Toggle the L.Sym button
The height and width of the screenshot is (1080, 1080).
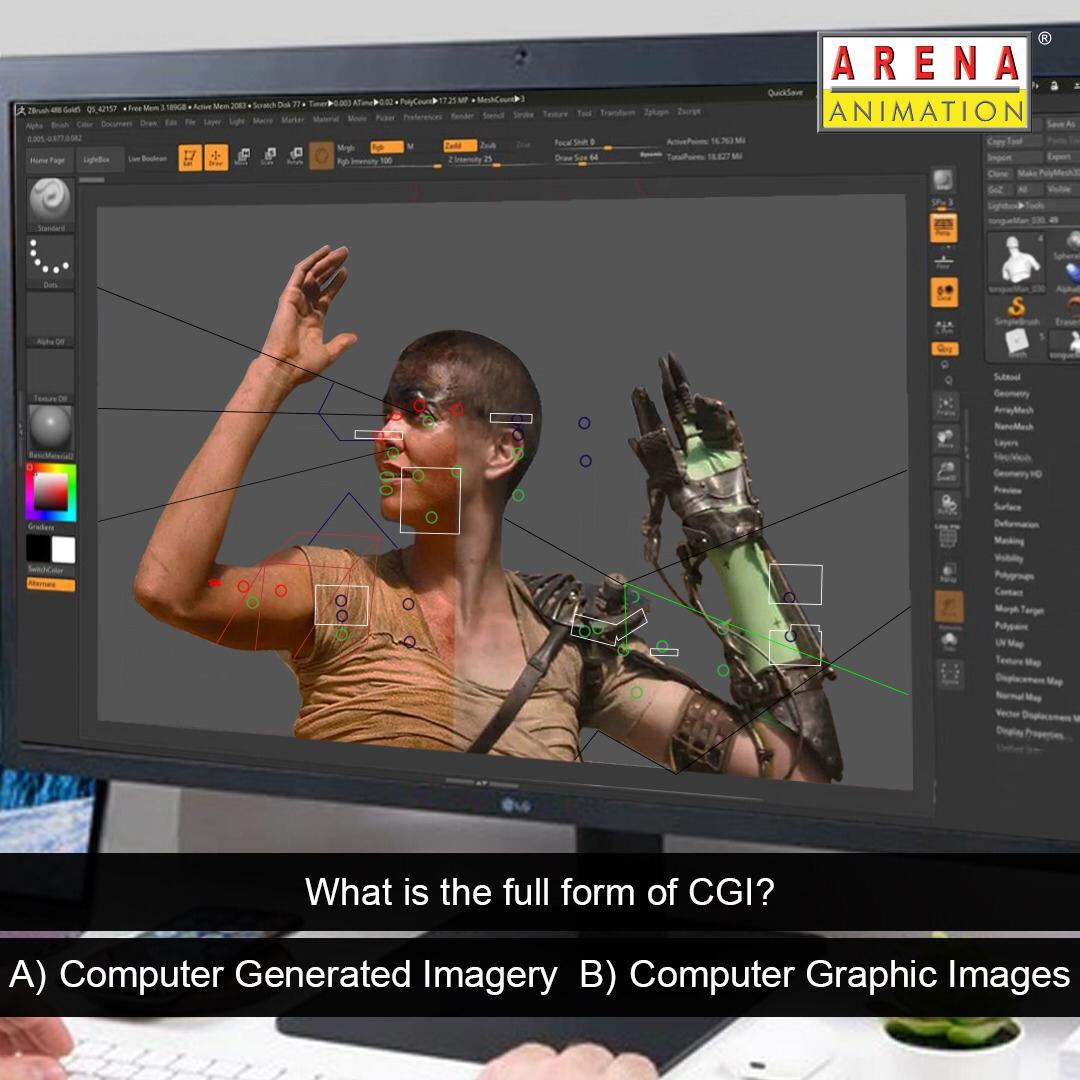944,327
